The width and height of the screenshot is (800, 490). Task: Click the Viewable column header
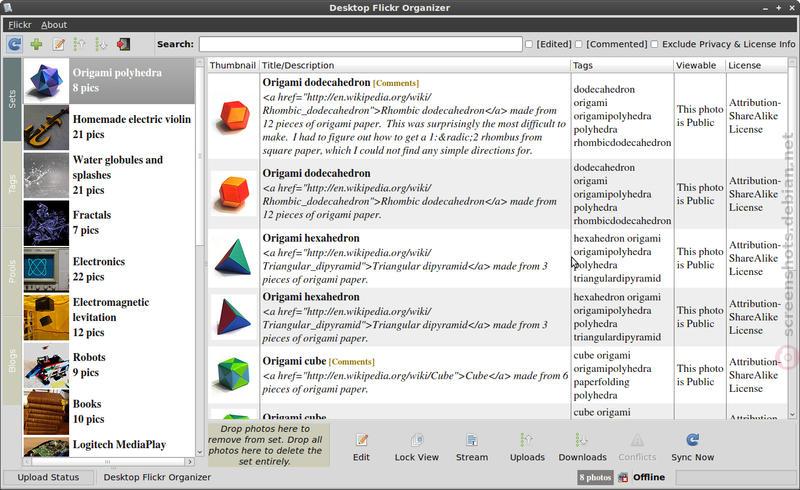(x=699, y=65)
